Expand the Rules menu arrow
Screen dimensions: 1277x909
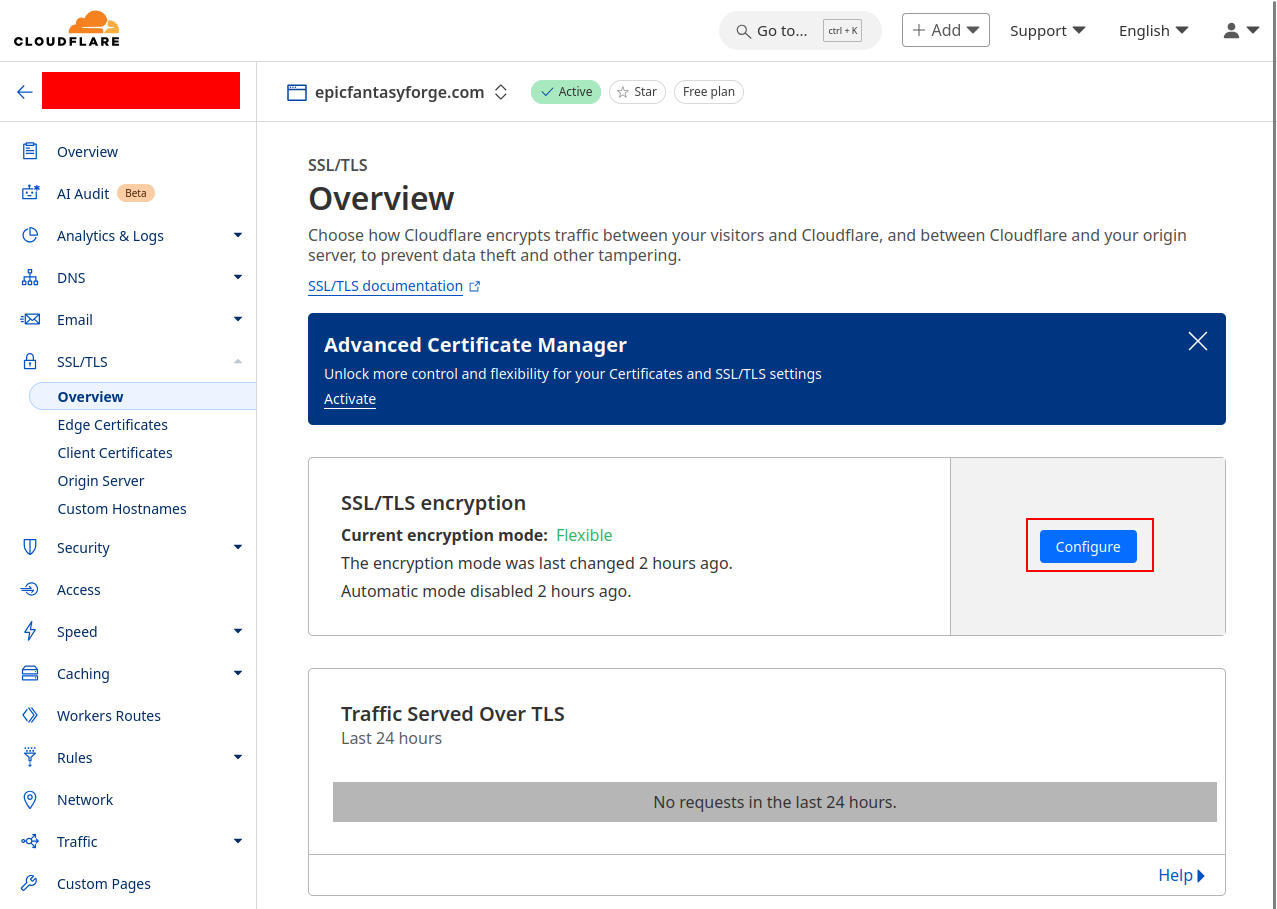pyautogui.click(x=238, y=757)
